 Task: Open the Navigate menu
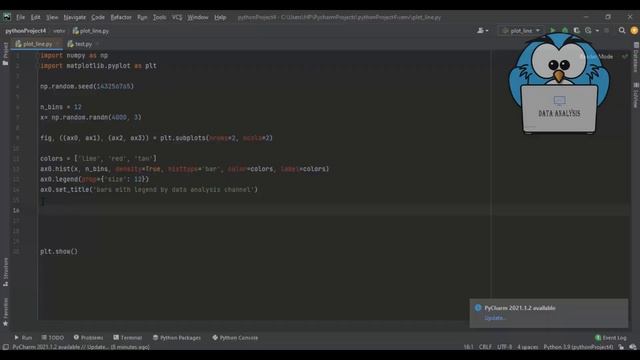click(75, 17)
